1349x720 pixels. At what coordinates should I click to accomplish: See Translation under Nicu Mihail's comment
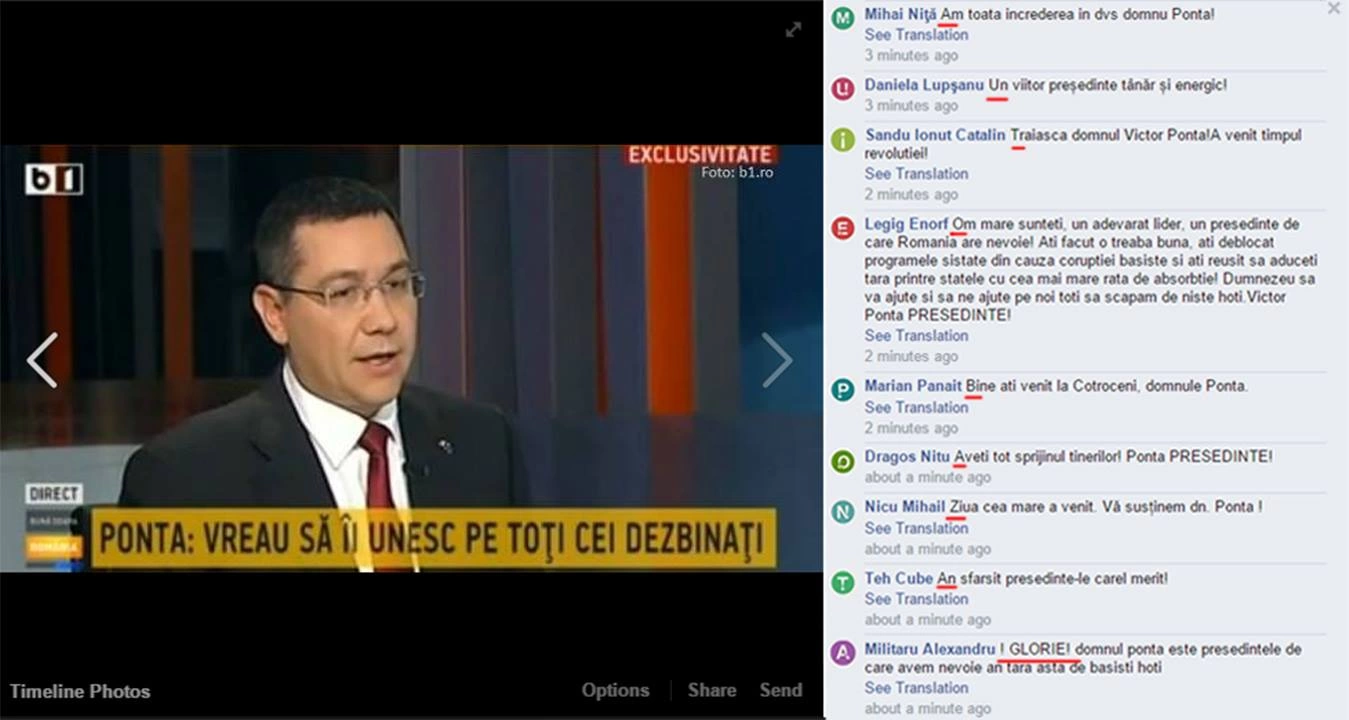[x=916, y=528]
